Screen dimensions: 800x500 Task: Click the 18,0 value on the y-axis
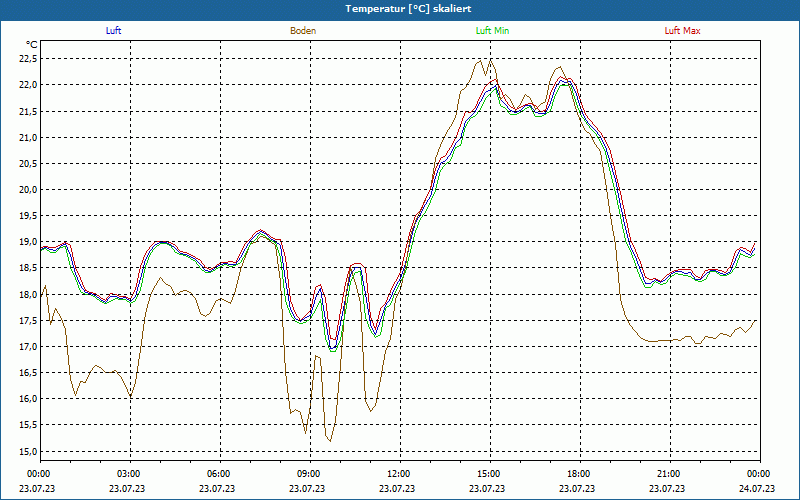click(28, 294)
